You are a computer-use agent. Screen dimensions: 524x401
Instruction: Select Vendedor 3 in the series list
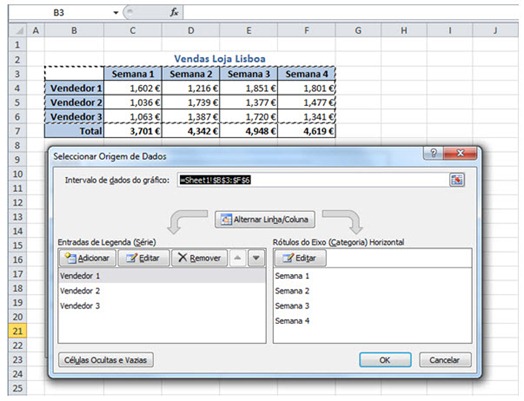click(162, 306)
